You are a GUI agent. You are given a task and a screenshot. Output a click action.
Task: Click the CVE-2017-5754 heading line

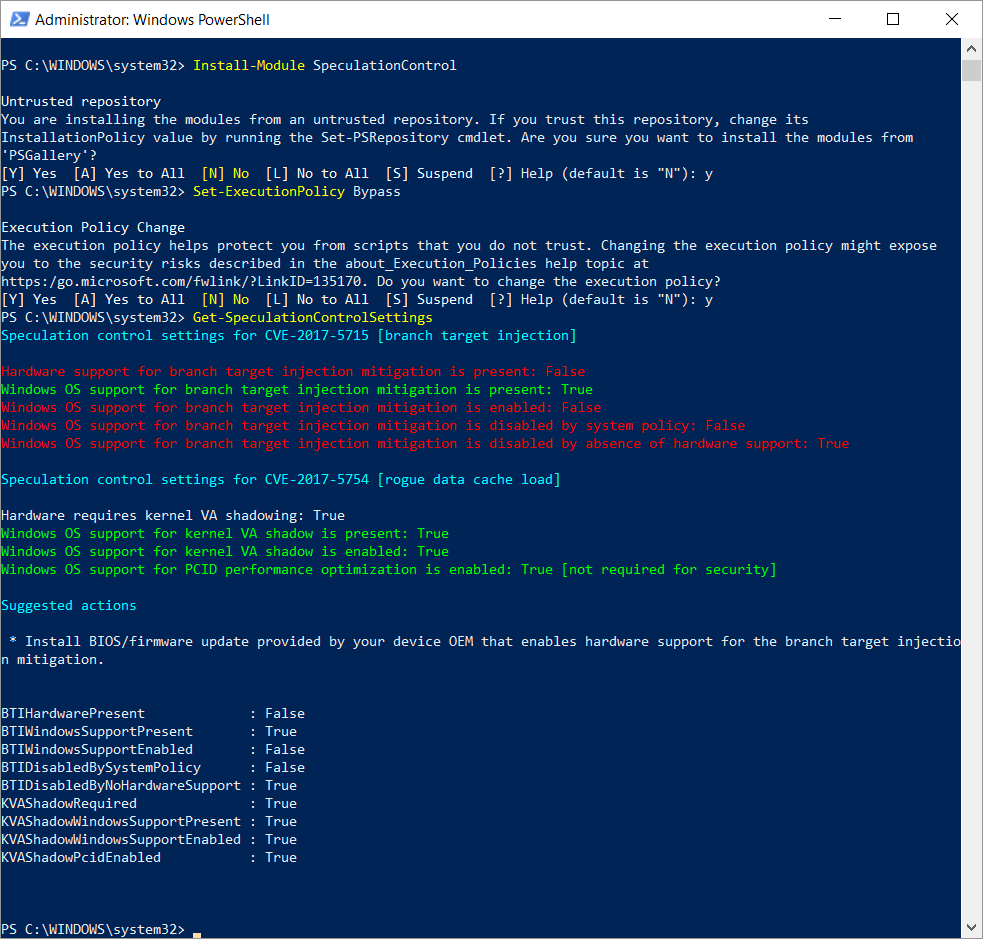280,480
